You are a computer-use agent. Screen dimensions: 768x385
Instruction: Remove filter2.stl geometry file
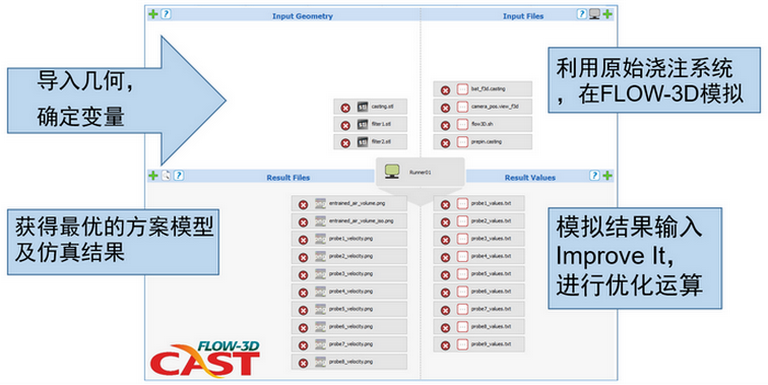[x=345, y=143]
